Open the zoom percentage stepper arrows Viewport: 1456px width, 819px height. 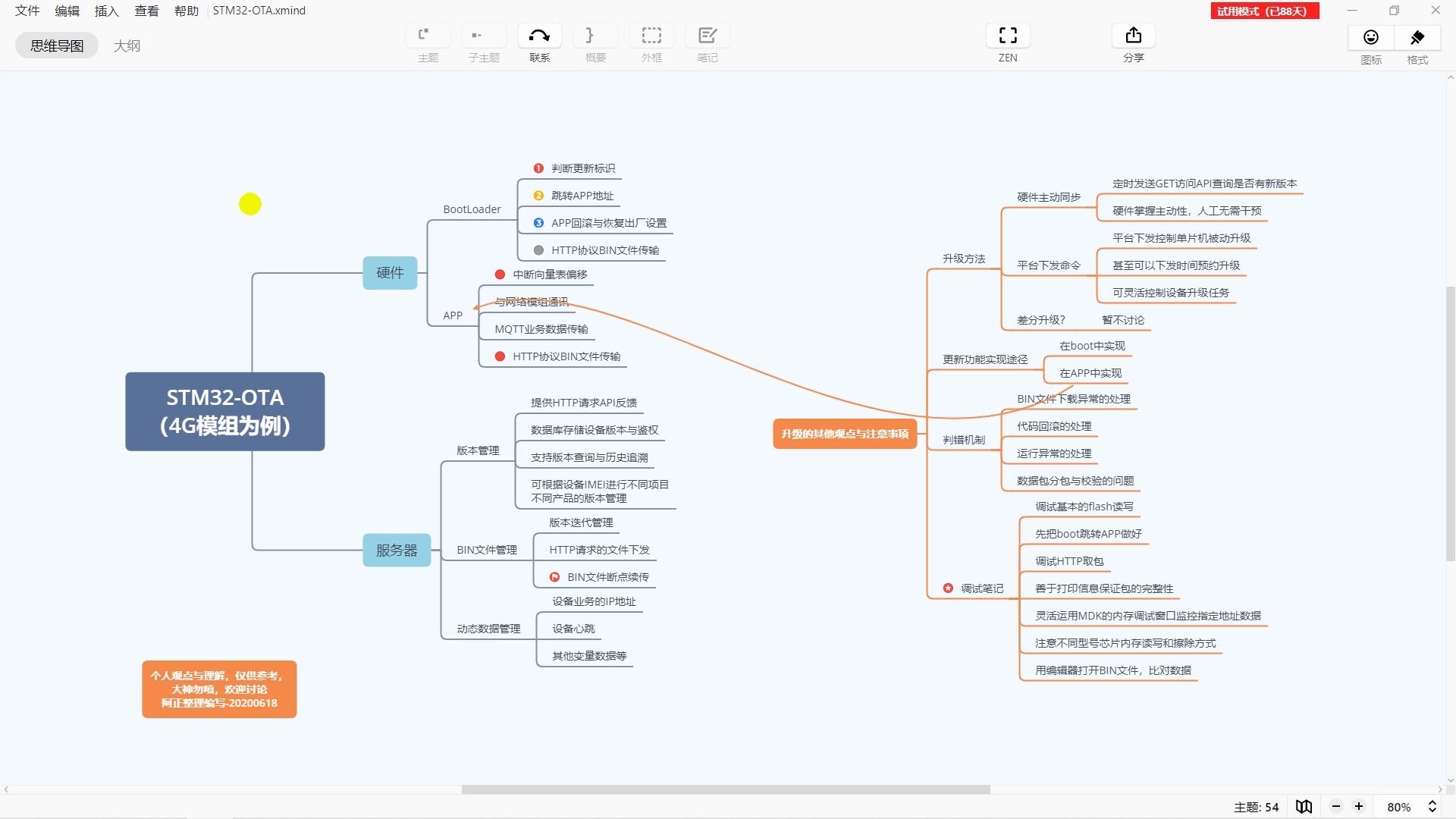pos(1432,807)
